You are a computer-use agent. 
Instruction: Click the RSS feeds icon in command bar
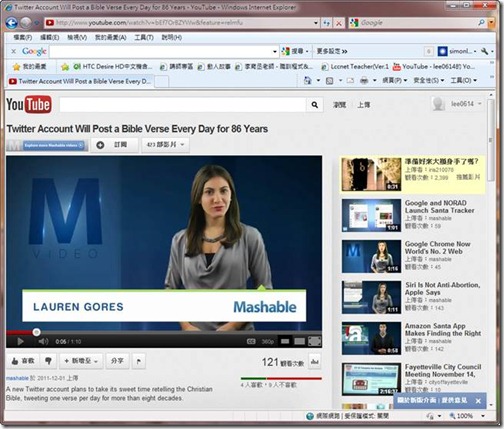tap(329, 81)
